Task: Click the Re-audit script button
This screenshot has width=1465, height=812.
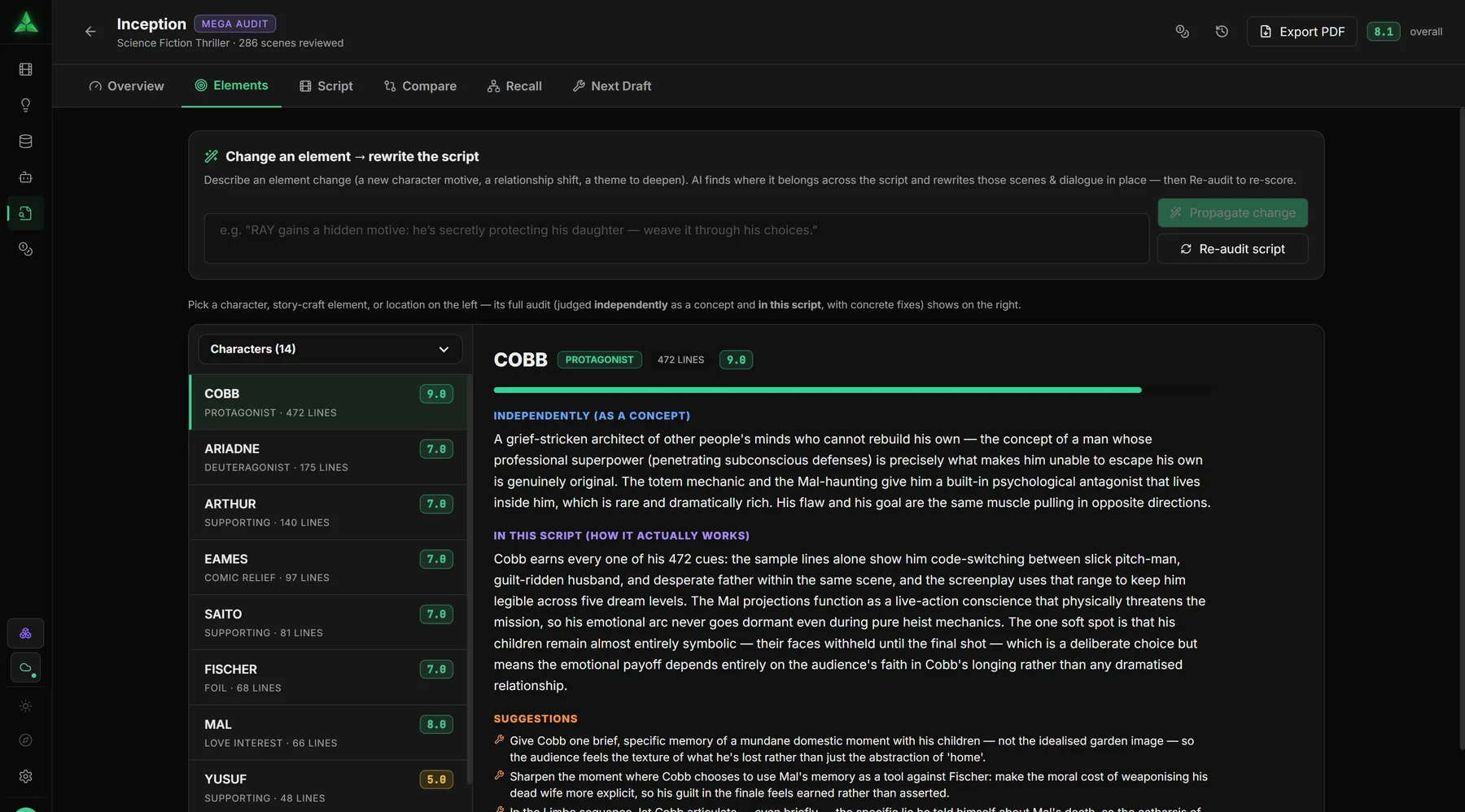Action: (x=1233, y=249)
